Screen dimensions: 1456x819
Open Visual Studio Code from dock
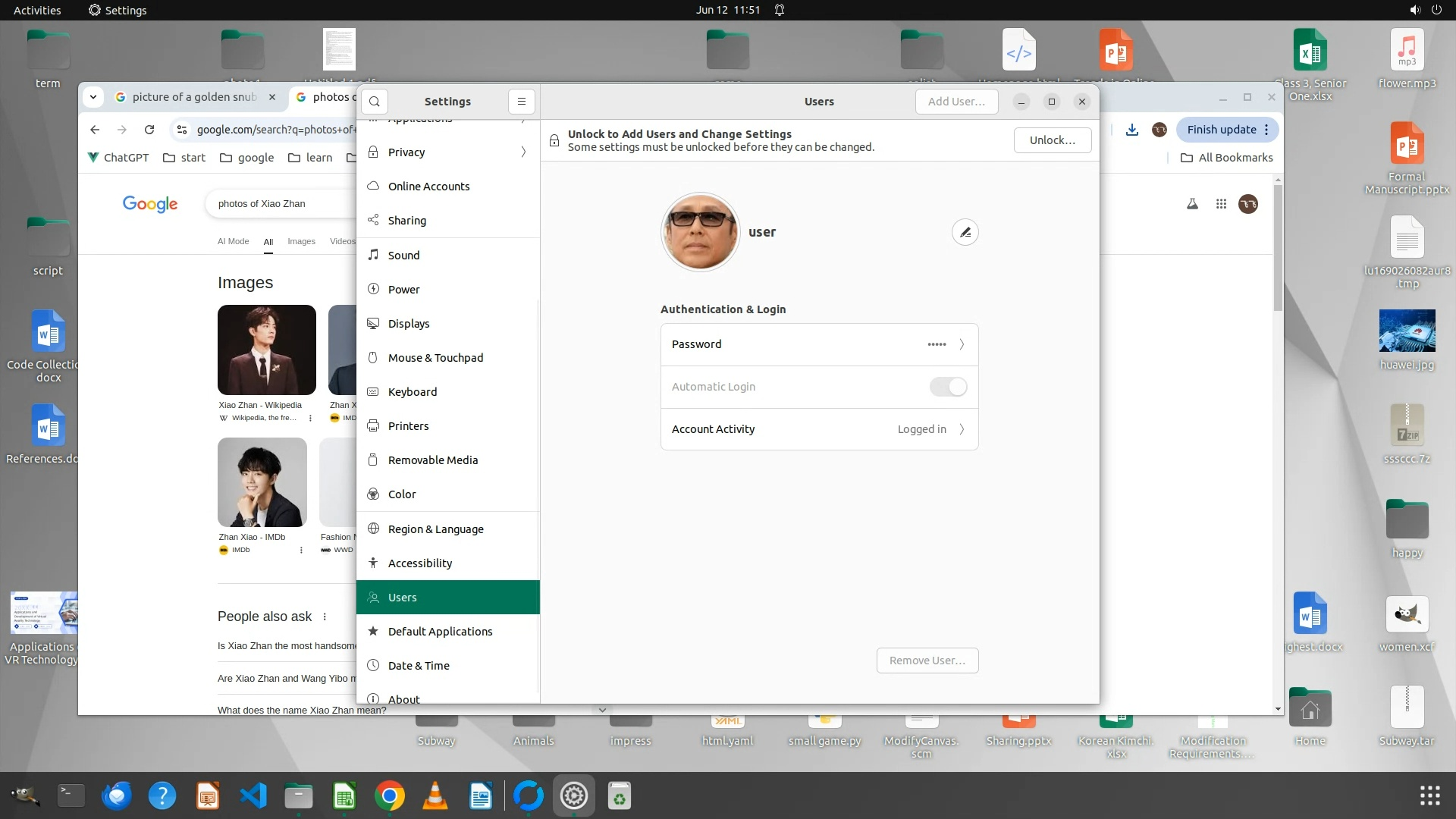(253, 796)
